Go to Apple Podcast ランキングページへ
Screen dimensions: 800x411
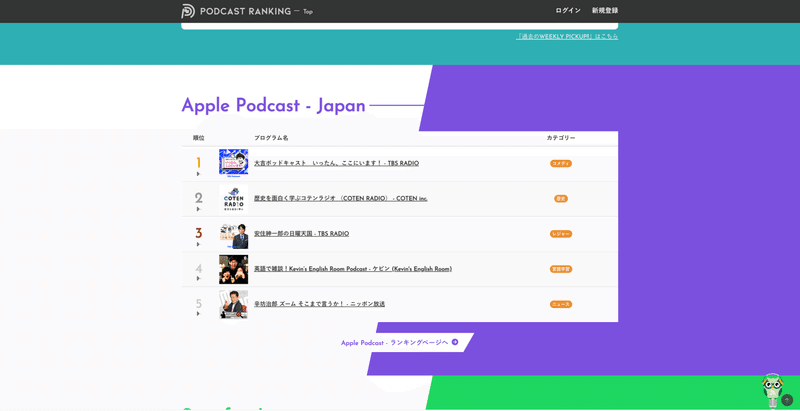point(399,343)
